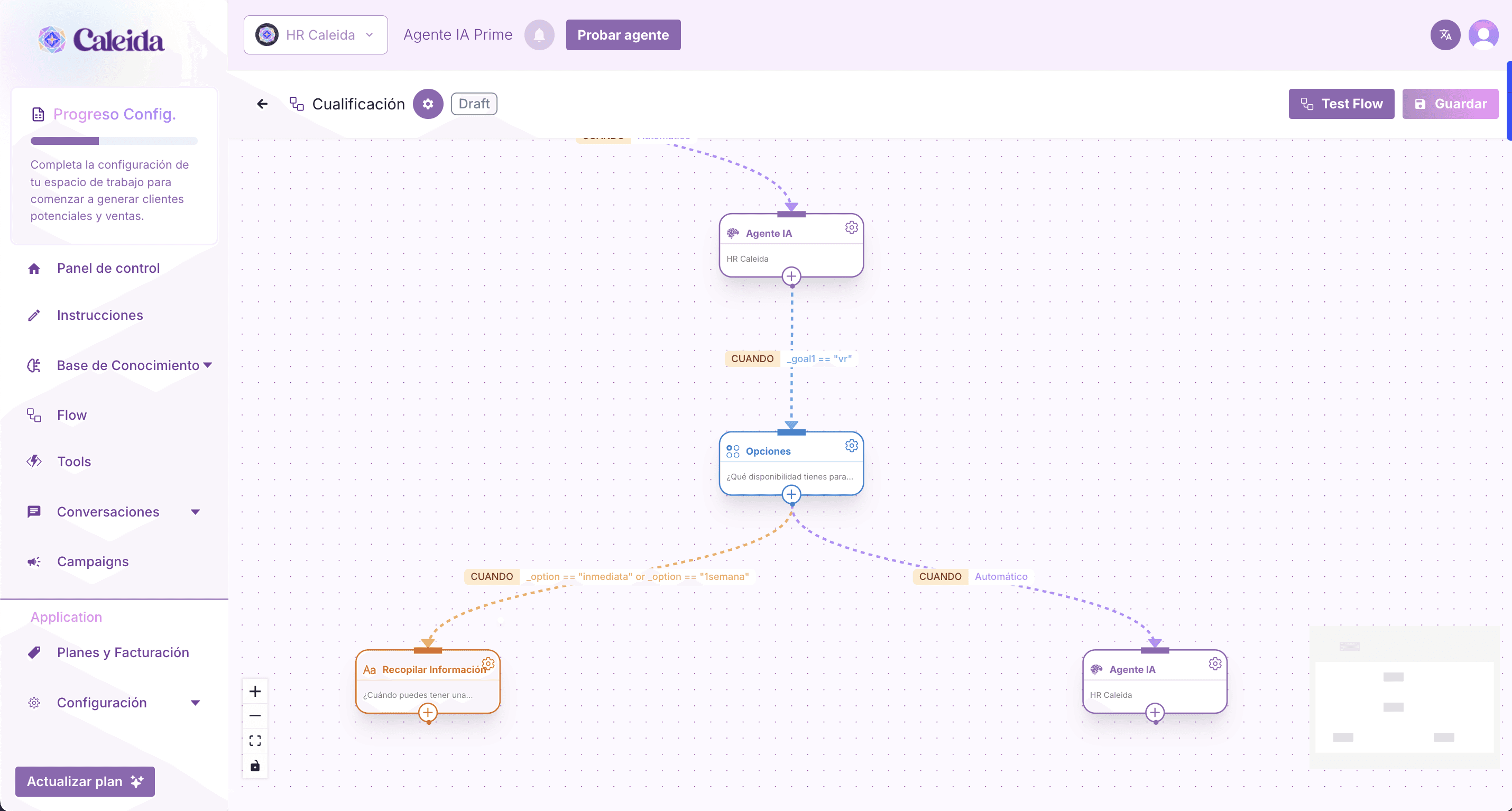Open the language translation icon
This screenshot has width=1512, height=811.
pos(1445,35)
